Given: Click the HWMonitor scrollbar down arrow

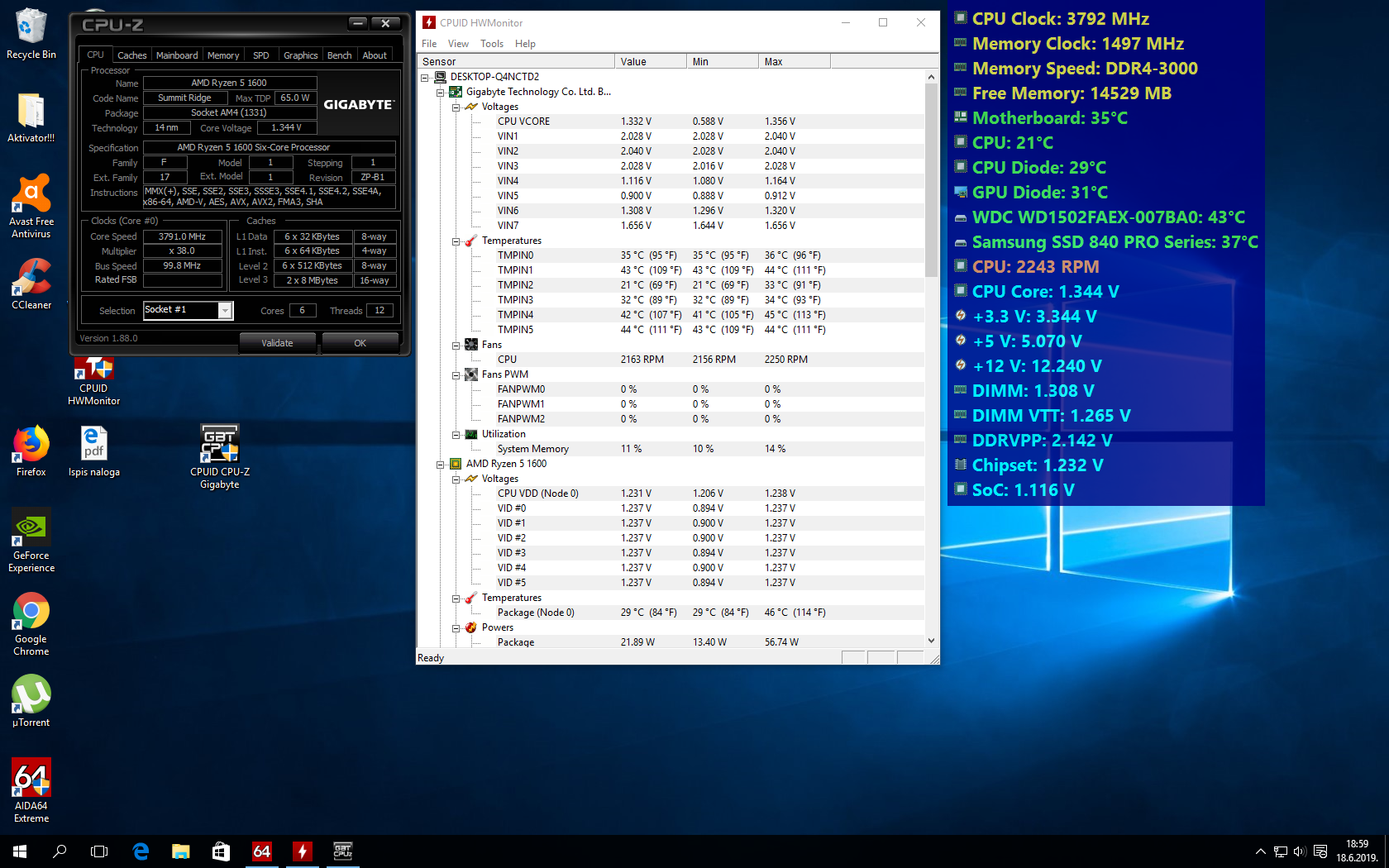Looking at the screenshot, I should [x=931, y=641].
